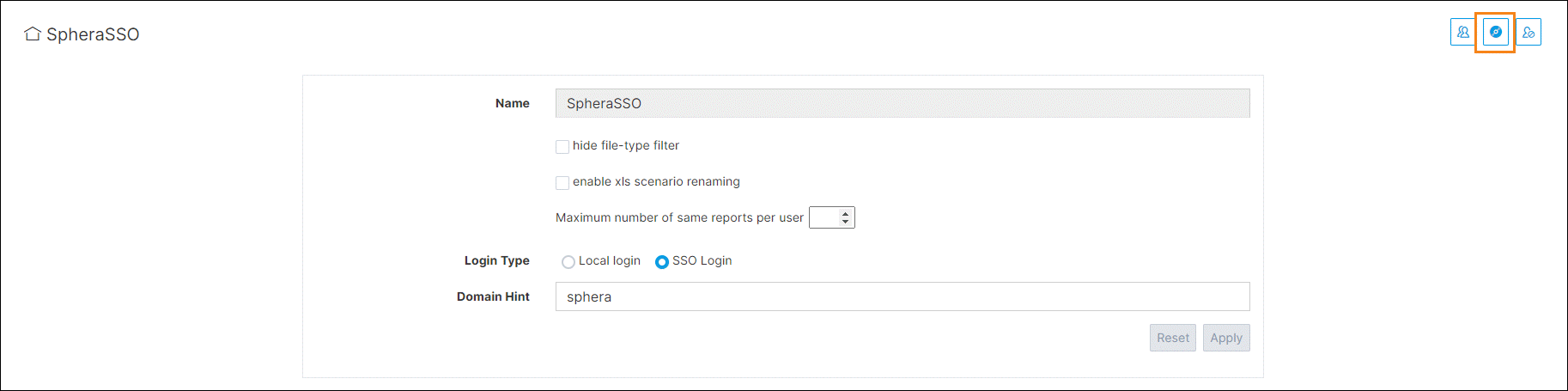Decrease maximum reports with down arrow
This screenshot has width=1568, height=391.
(846, 223)
